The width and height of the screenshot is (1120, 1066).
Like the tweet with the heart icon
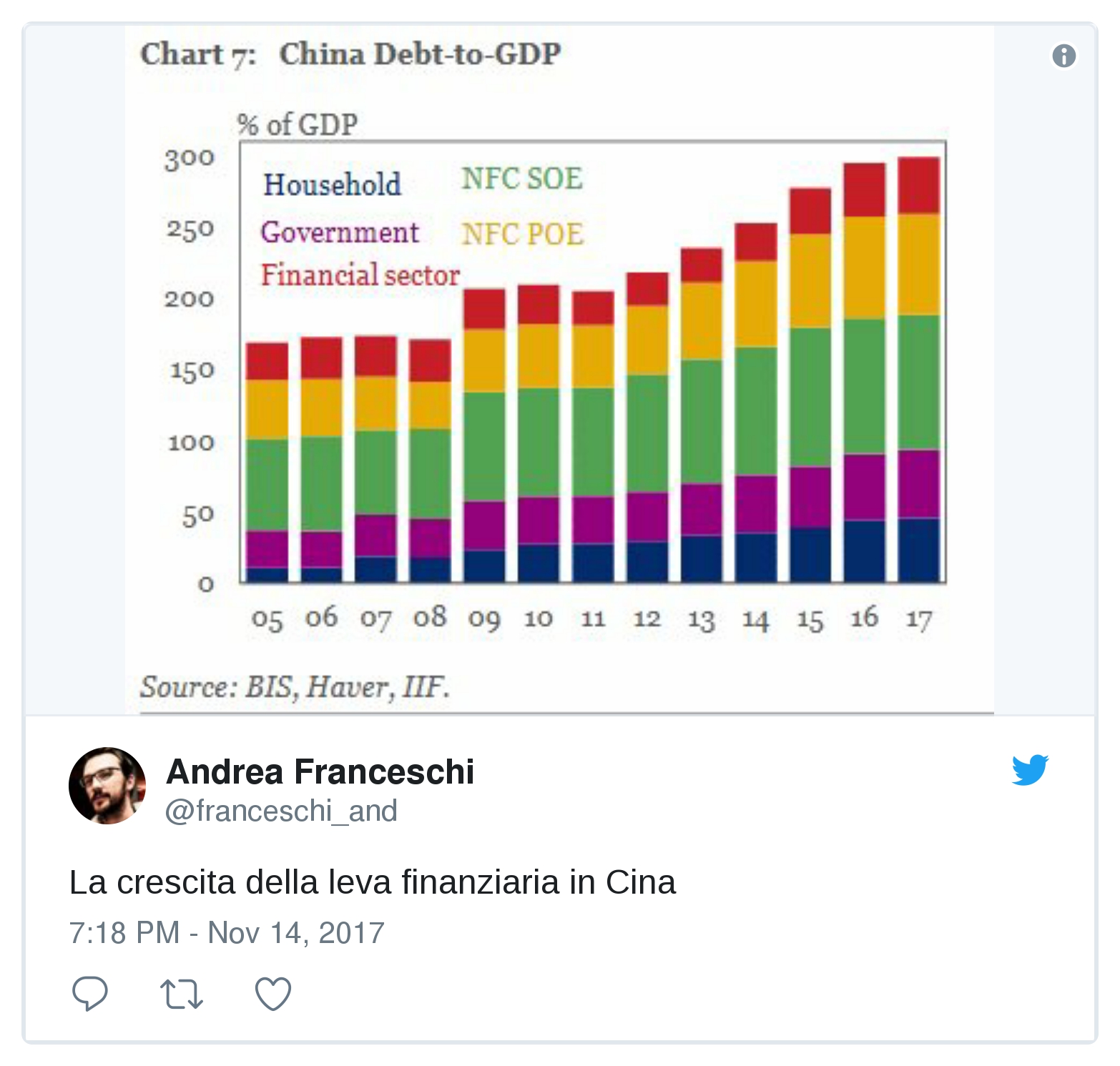[273, 993]
